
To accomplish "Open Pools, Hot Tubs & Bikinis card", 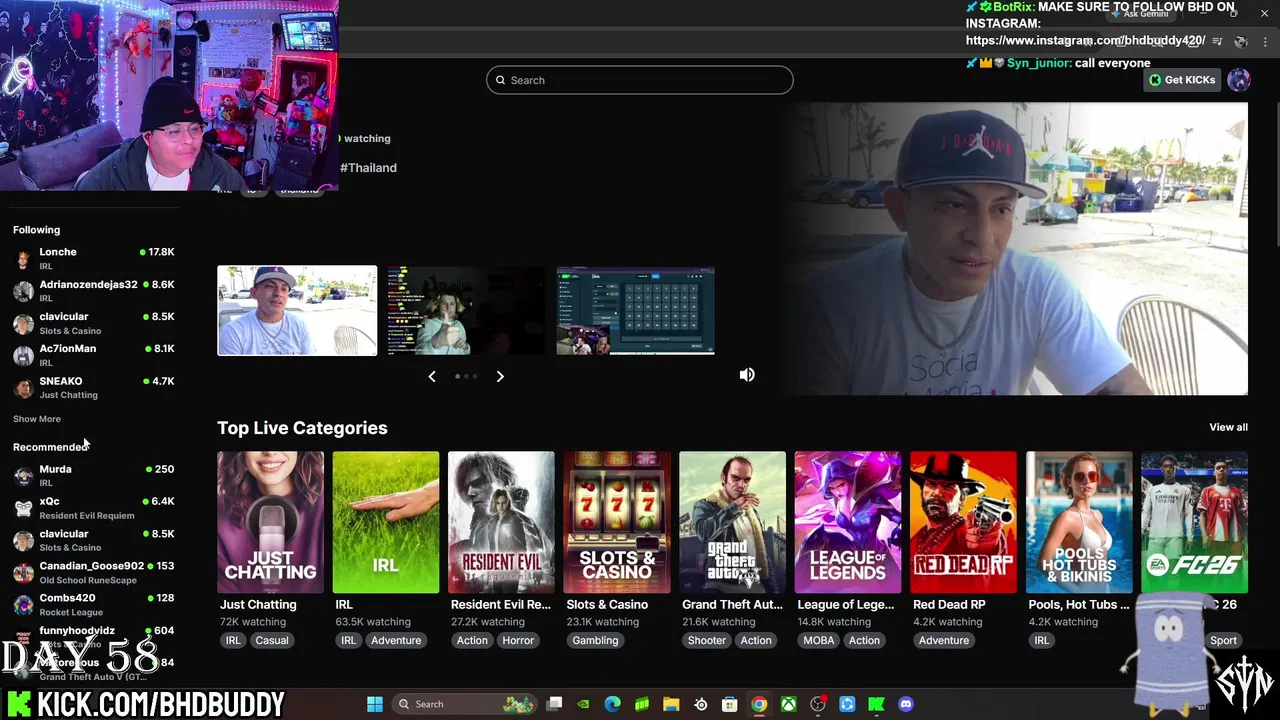I will tap(1079, 522).
